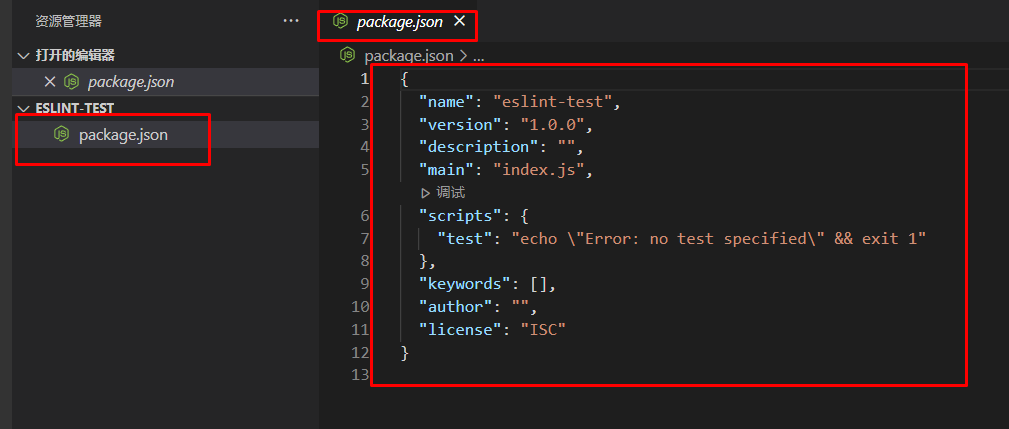Close the package.json editor tab
Image resolution: width=1009 pixels, height=429 pixels.
(x=460, y=21)
